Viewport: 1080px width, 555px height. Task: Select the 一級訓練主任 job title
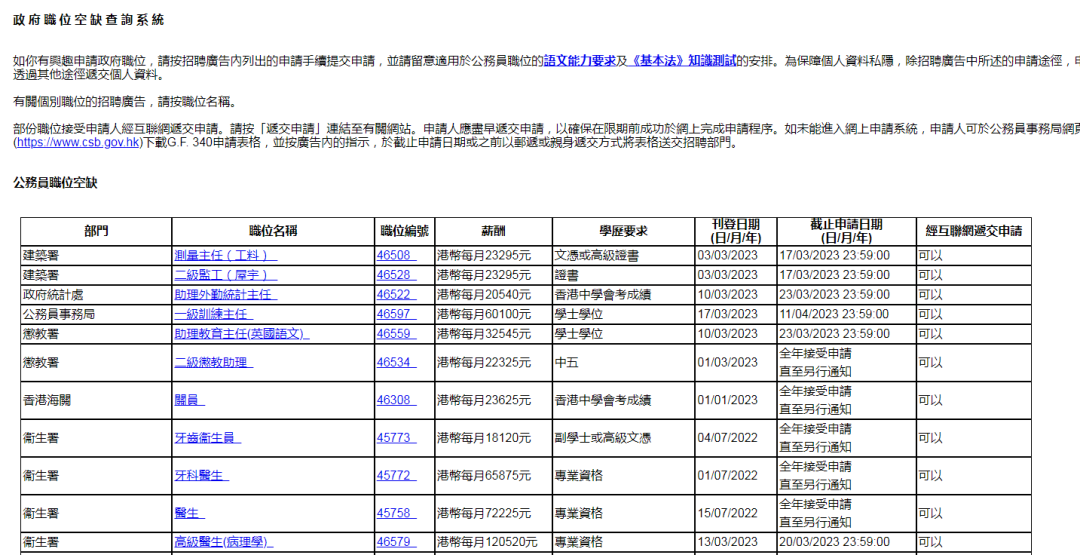[x=211, y=314]
